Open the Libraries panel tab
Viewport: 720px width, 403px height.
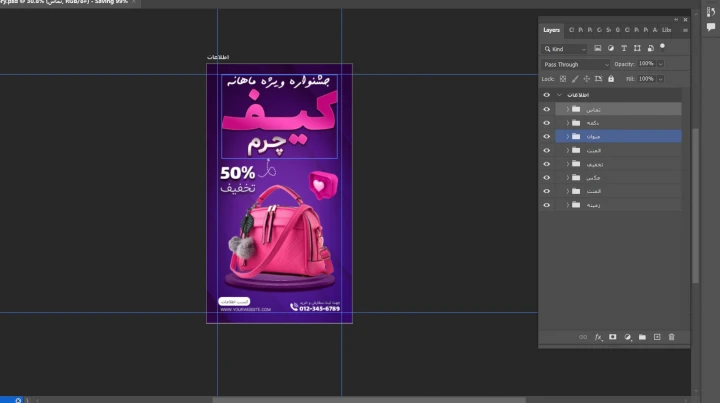click(666, 30)
